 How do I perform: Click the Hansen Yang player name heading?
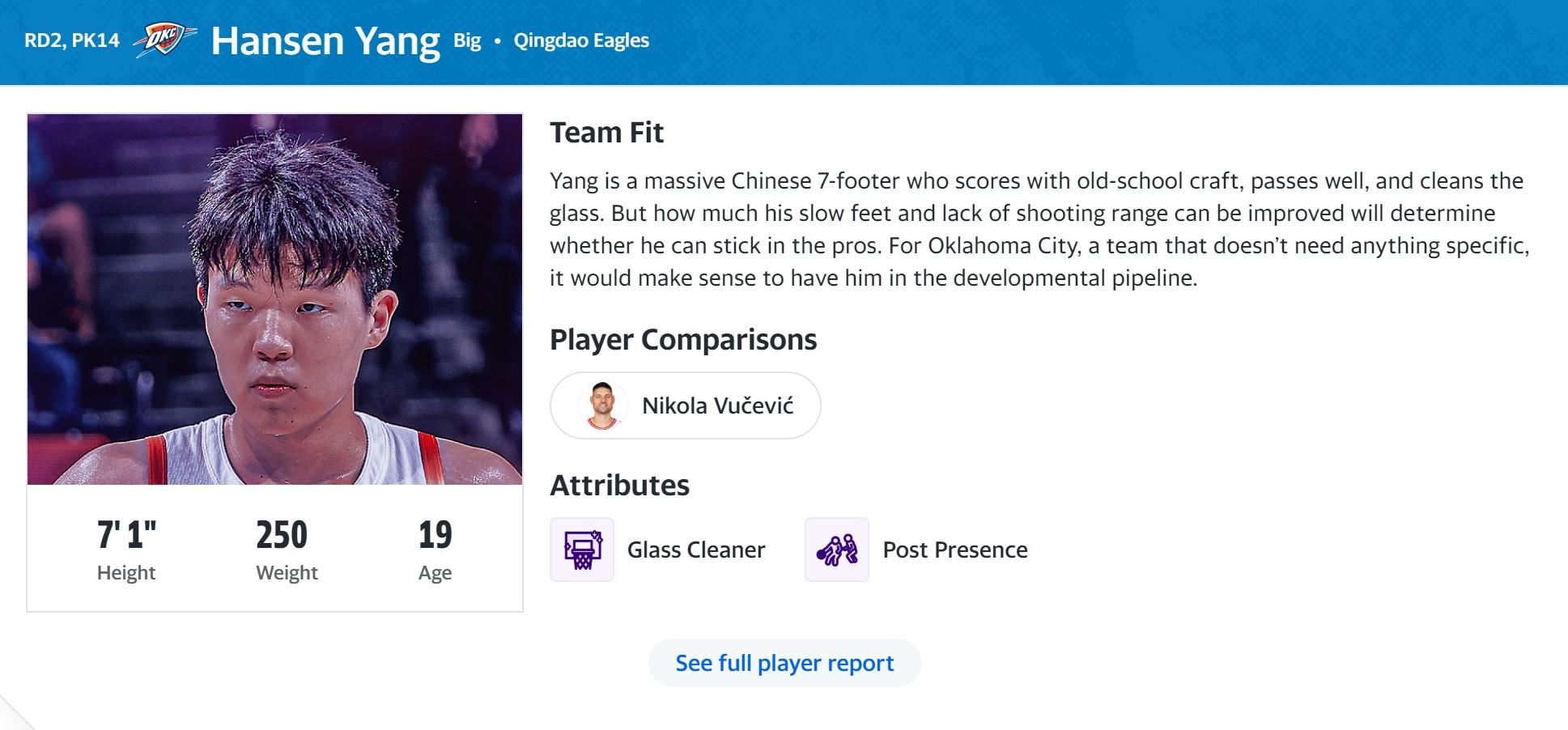pos(325,40)
